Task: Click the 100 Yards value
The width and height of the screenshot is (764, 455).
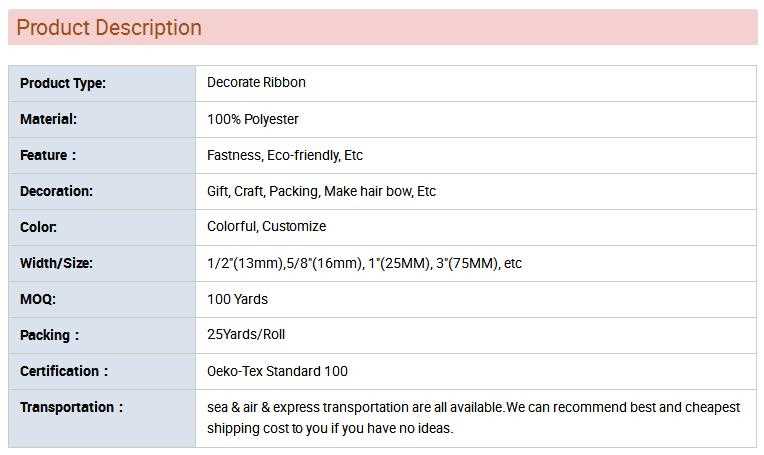Action: 237,299
